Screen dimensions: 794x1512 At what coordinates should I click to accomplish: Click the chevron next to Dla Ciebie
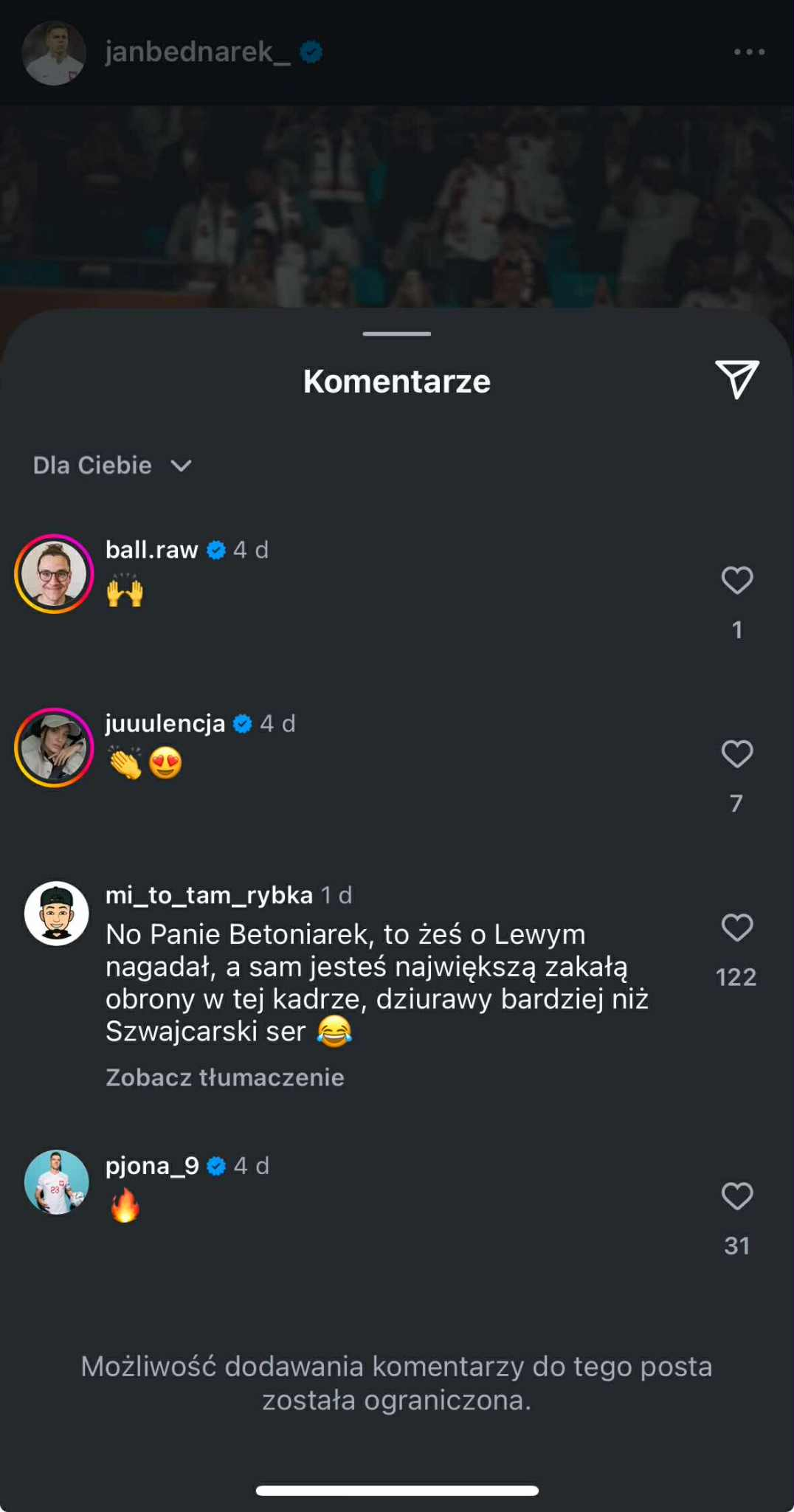[181, 466]
